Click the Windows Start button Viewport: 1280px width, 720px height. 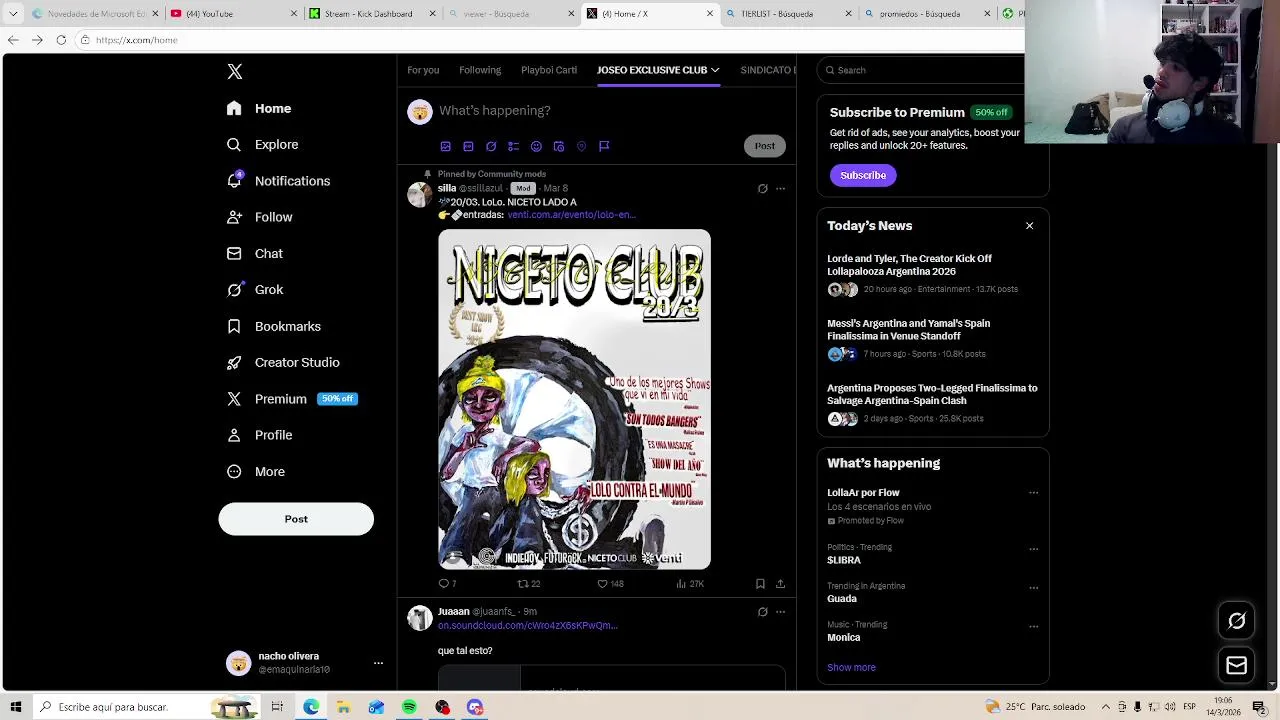16,707
